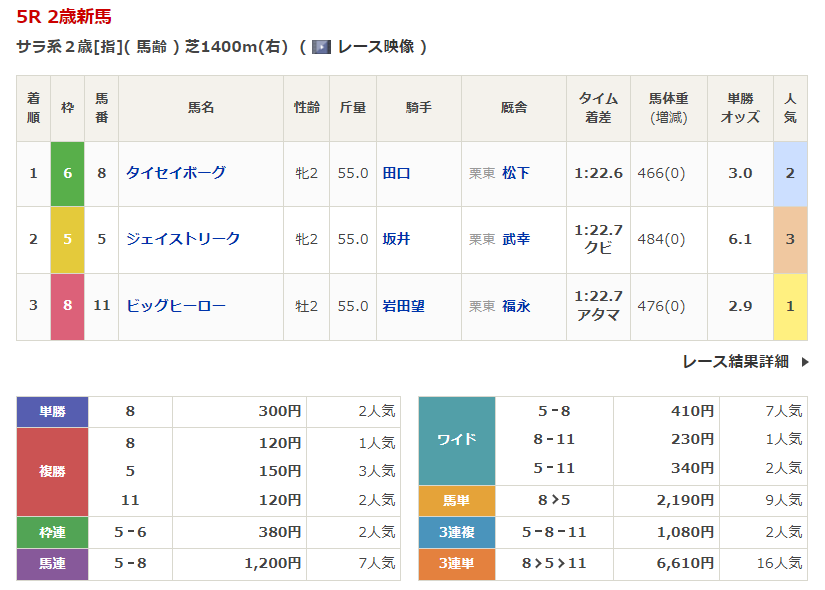Click odds value 3.0
Image resolution: width=825 pixels, height=590 pixels.
(x=740, y=173)
